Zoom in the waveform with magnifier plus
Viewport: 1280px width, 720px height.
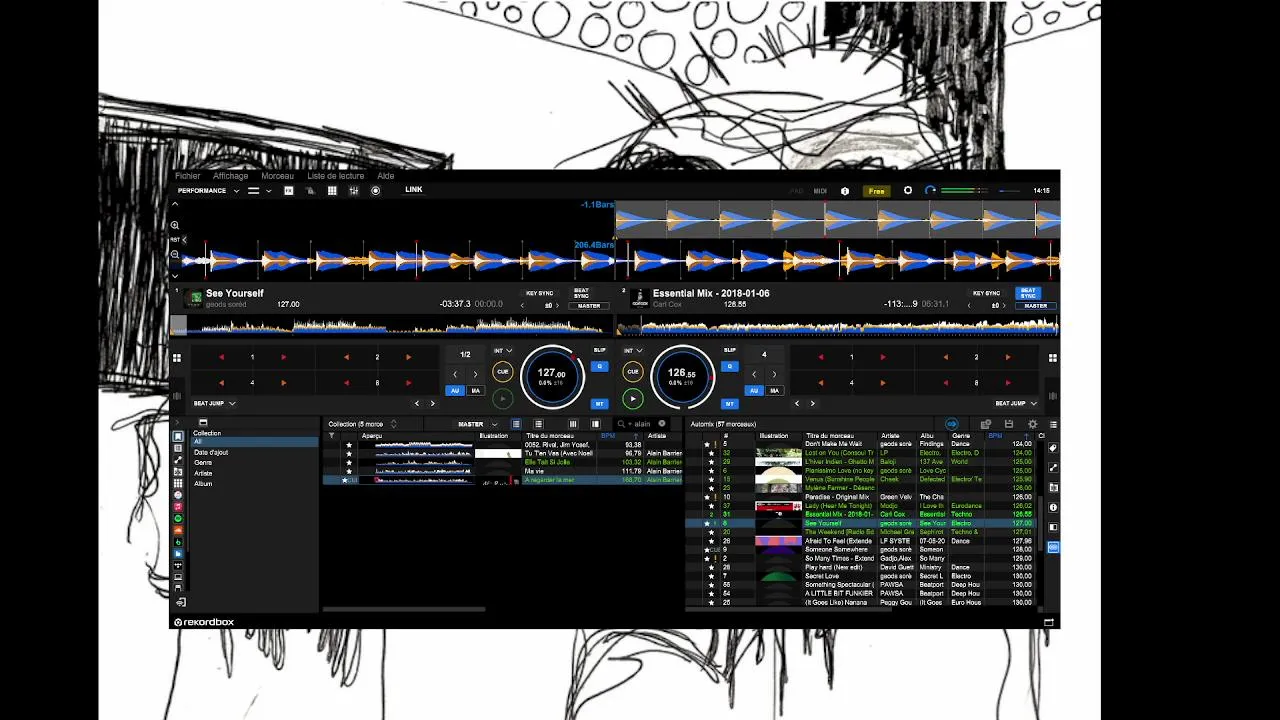pos(175,226)
